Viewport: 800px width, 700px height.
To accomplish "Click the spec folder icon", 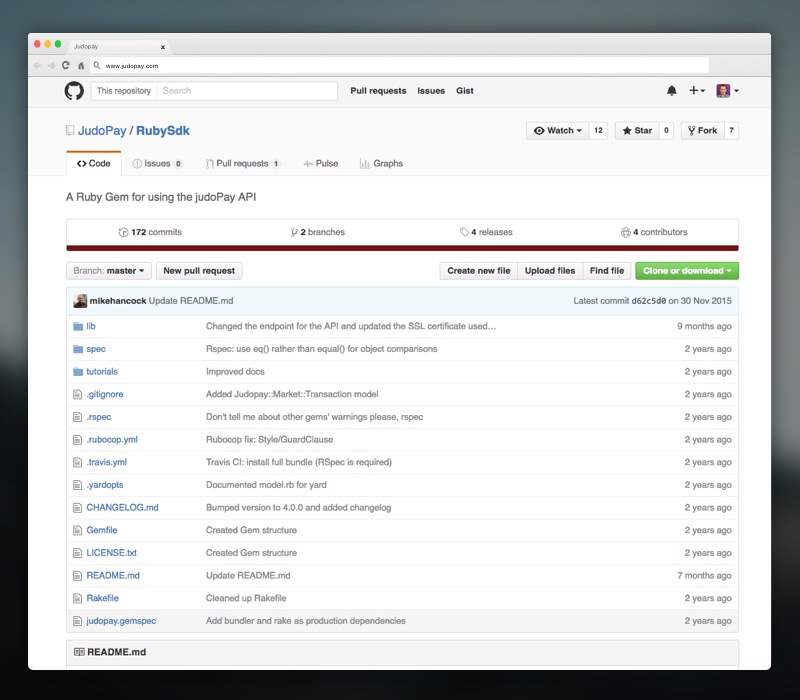I will click(x=78, y=349).
